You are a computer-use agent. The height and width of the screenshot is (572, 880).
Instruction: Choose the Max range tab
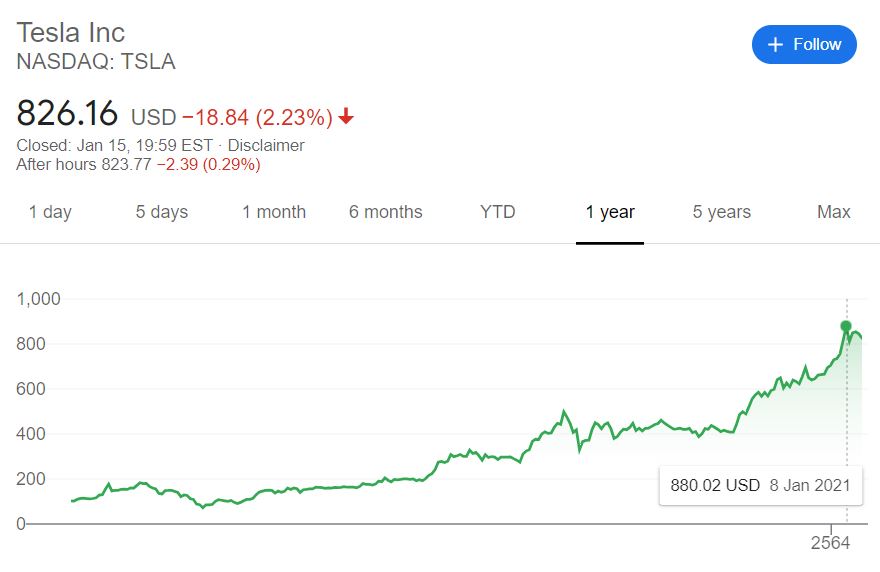click(x=834, y=212)
